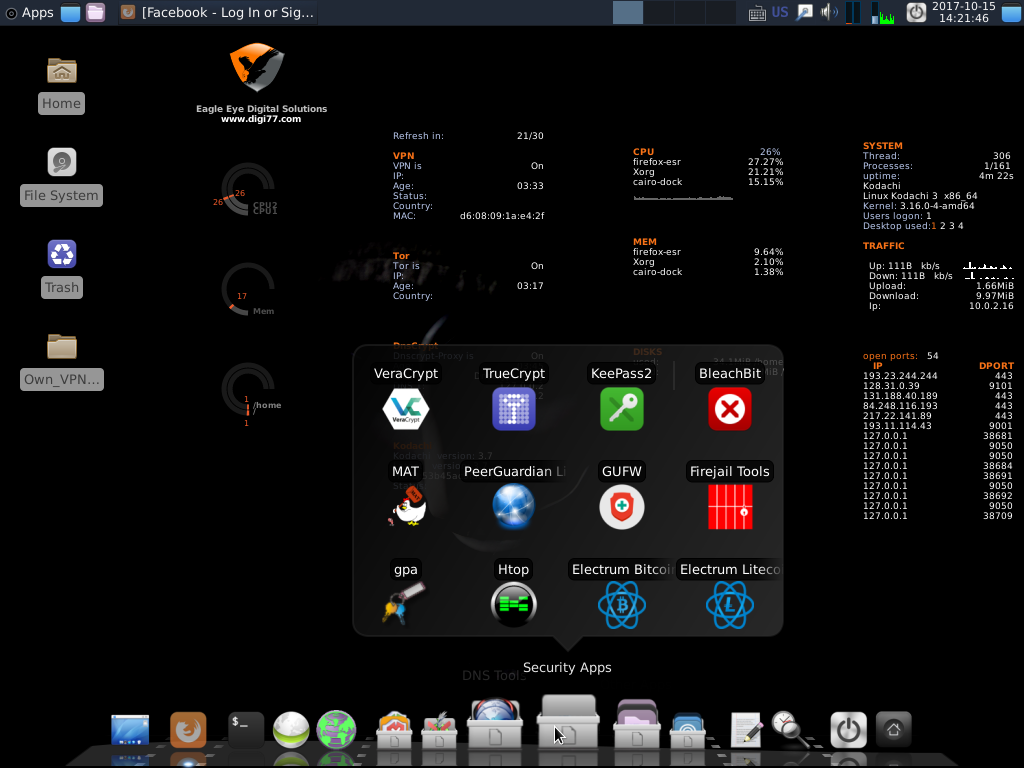This screenshot has height=768, width=1024.
Task: Open the DNS Tools stack in dock
Action: pos(495,724)
